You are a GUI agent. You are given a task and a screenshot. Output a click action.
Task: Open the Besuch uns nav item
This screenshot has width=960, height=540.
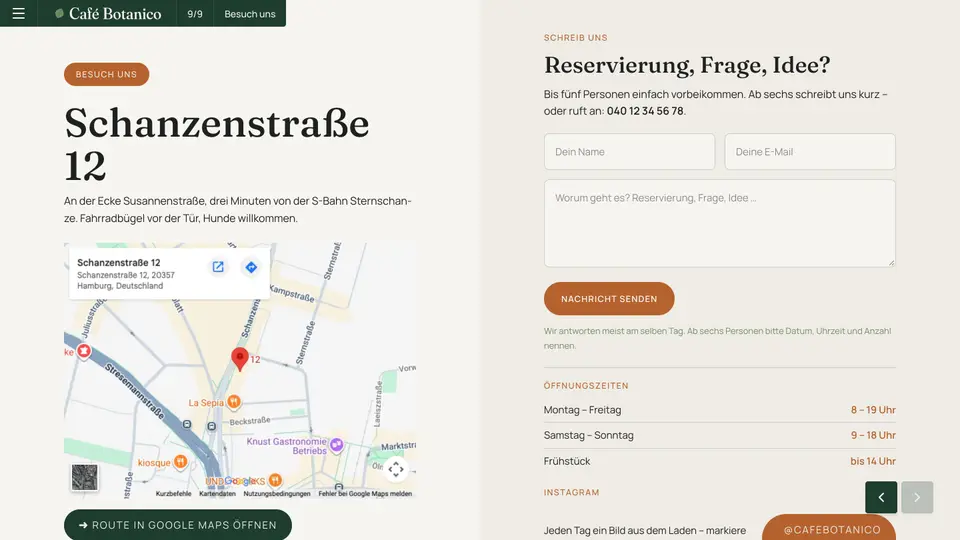coord(250,13)
